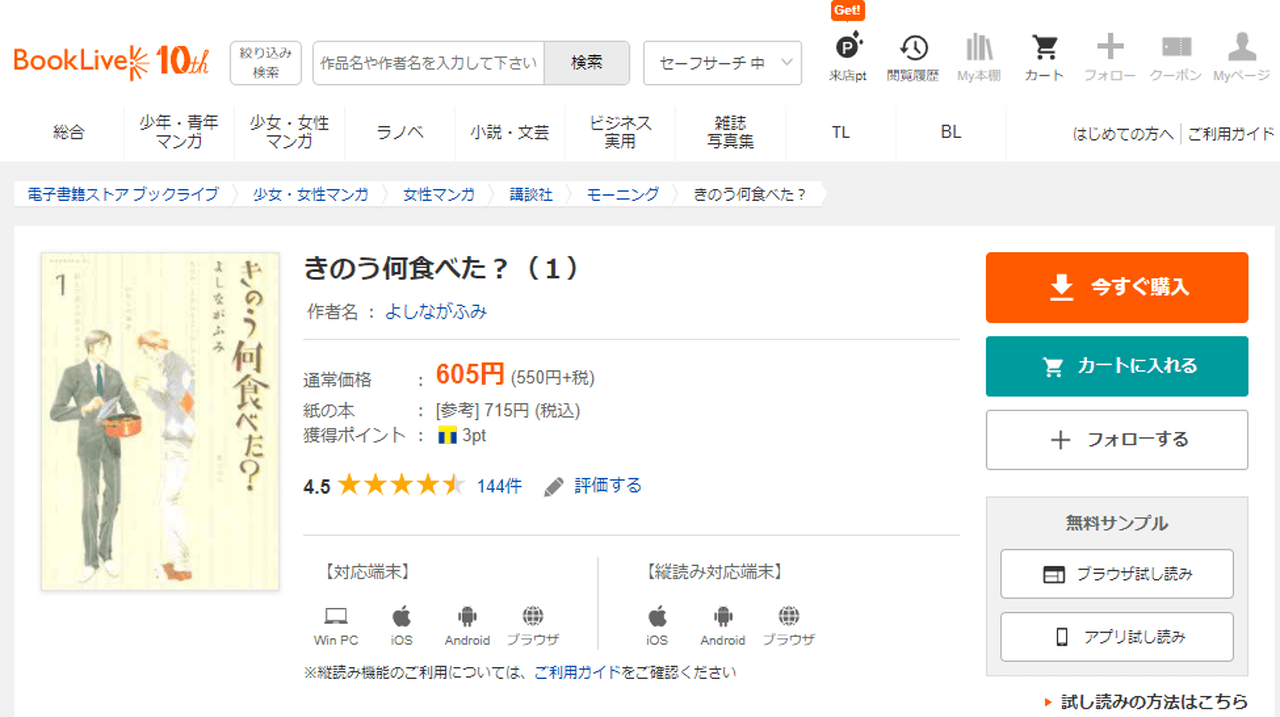
Task: Click the 検索 search button
Action: 586,63
